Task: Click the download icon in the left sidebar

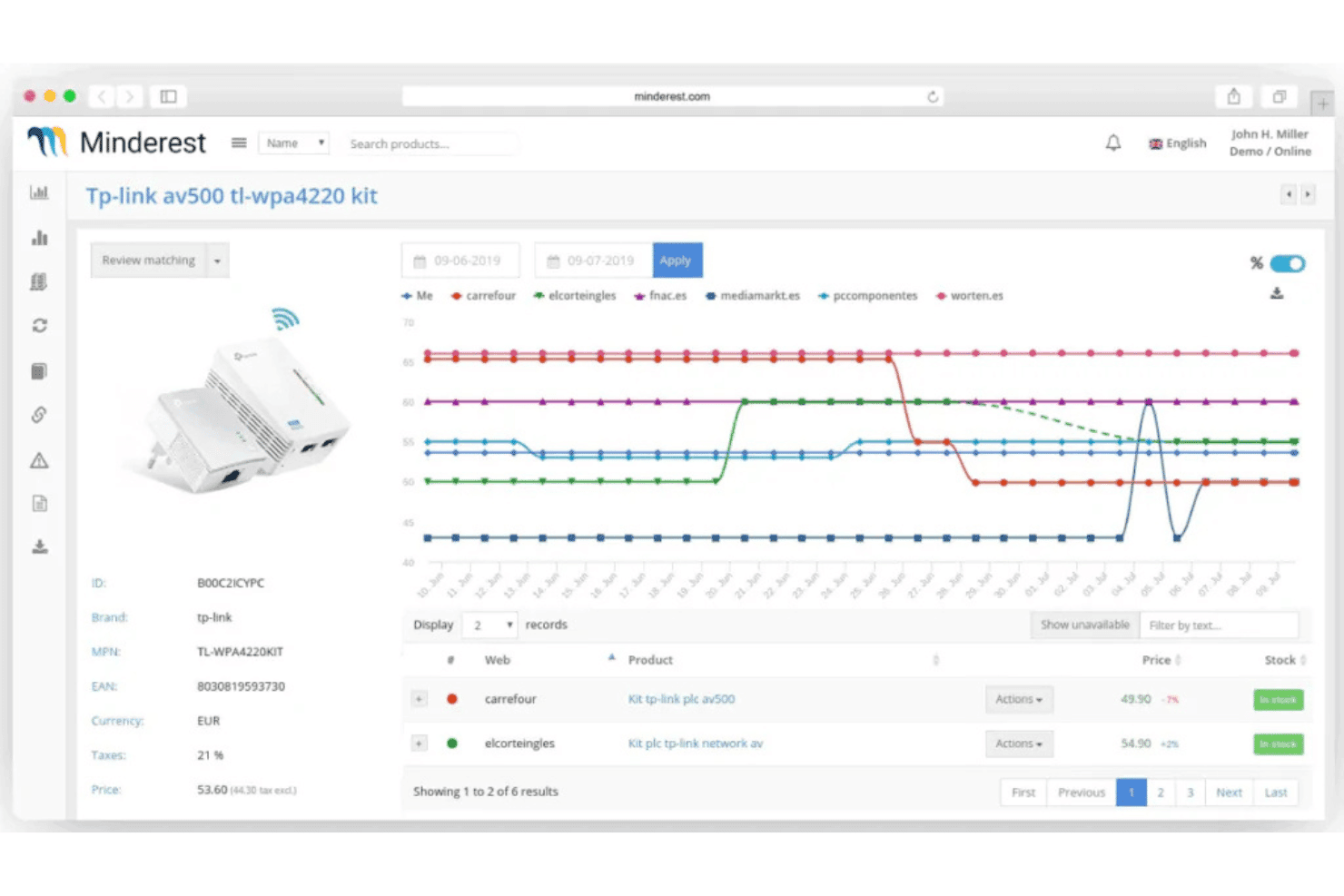Action: 39,546
